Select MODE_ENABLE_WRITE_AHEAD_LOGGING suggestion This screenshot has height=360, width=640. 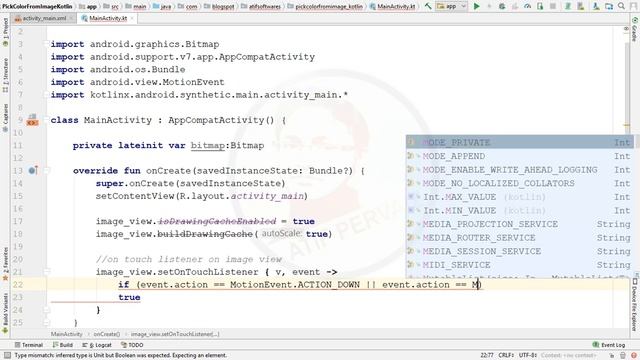pyautogui.click(x=520, y=170)
